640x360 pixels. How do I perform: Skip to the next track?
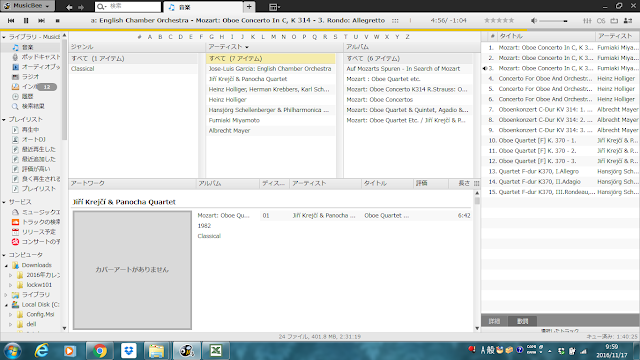coord(41,20)
